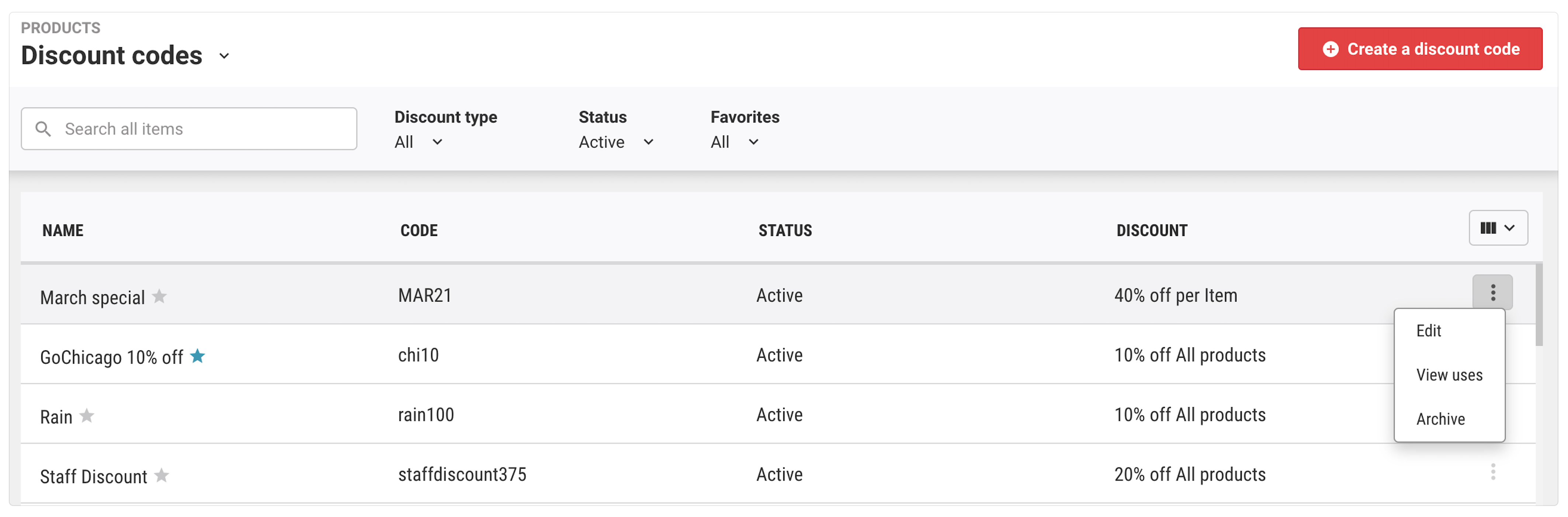
Task: Select View uses menu option
Action: 1449,375
